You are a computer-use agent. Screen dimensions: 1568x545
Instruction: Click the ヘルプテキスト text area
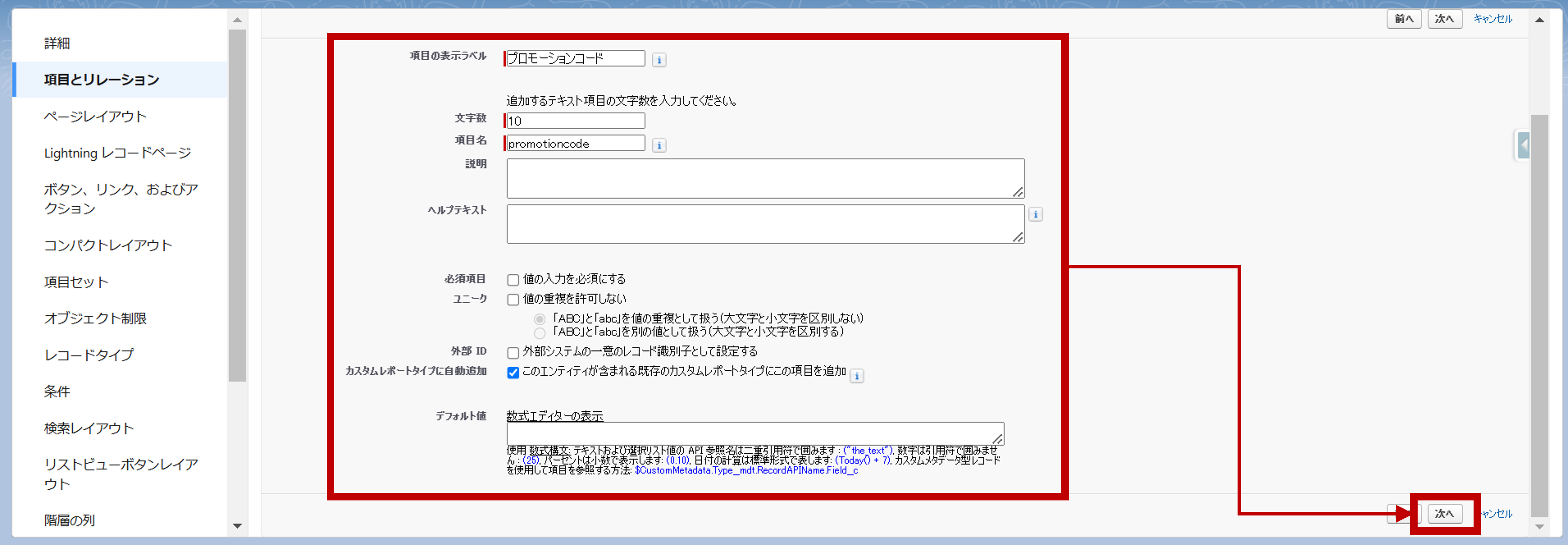click(765, 224)
